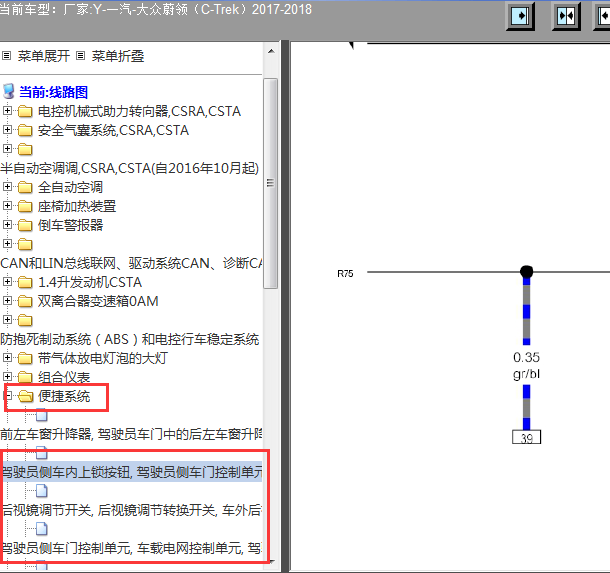Click the connector box labeled 39
This screenshot has height=573, width=610.
tap(526, 437)
